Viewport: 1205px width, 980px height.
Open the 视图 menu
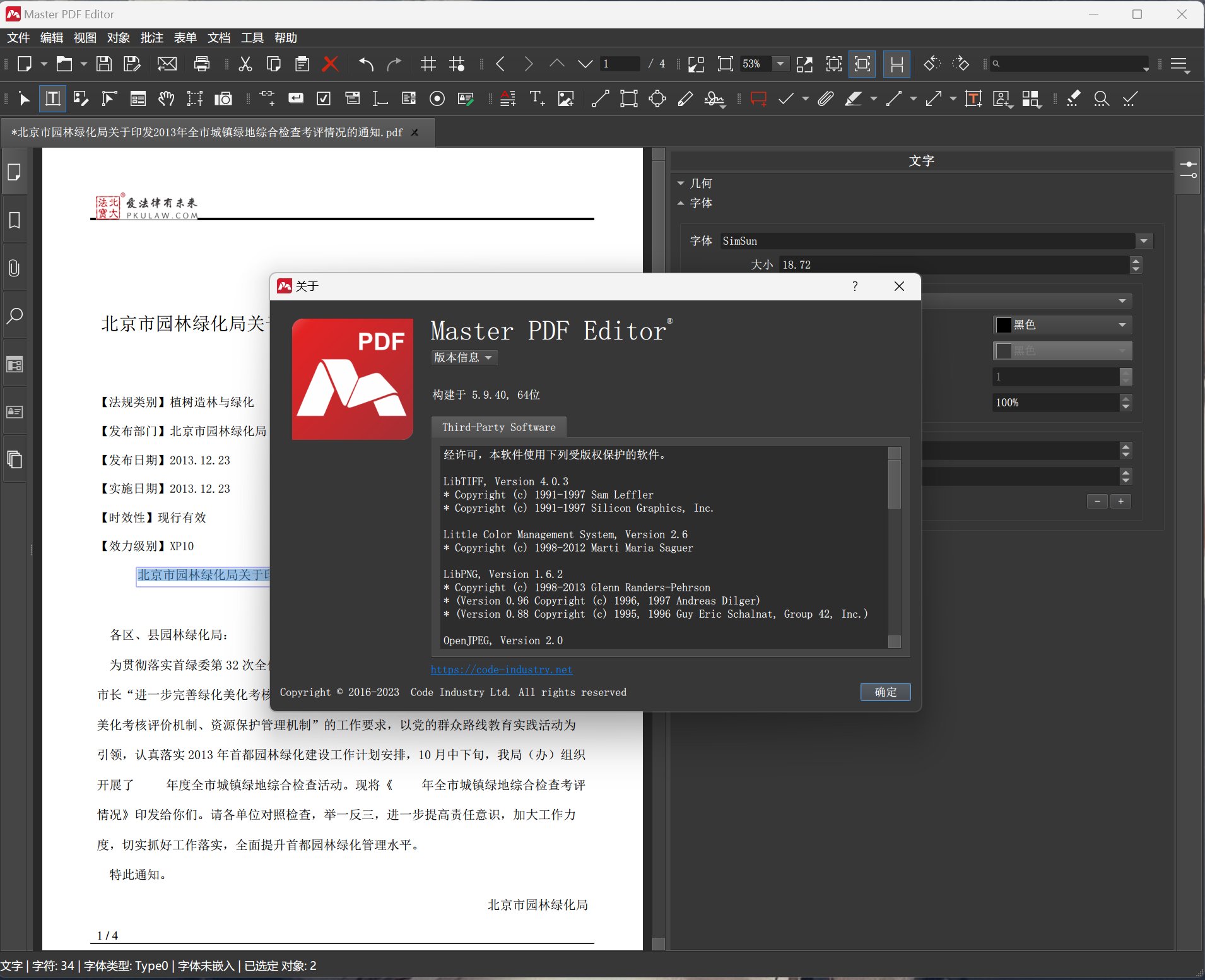click(x=85, y=38)
